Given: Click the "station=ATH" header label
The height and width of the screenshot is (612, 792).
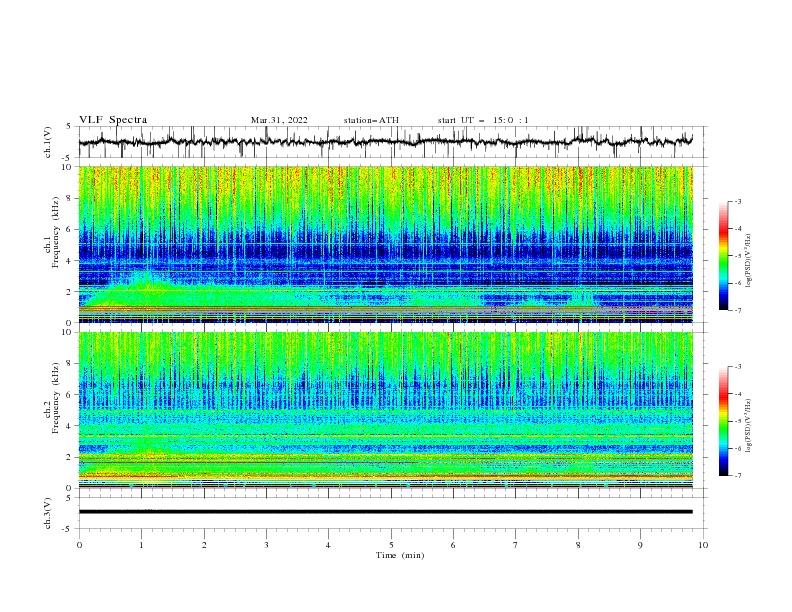Looking at the screenshot, I should point(371,120).
